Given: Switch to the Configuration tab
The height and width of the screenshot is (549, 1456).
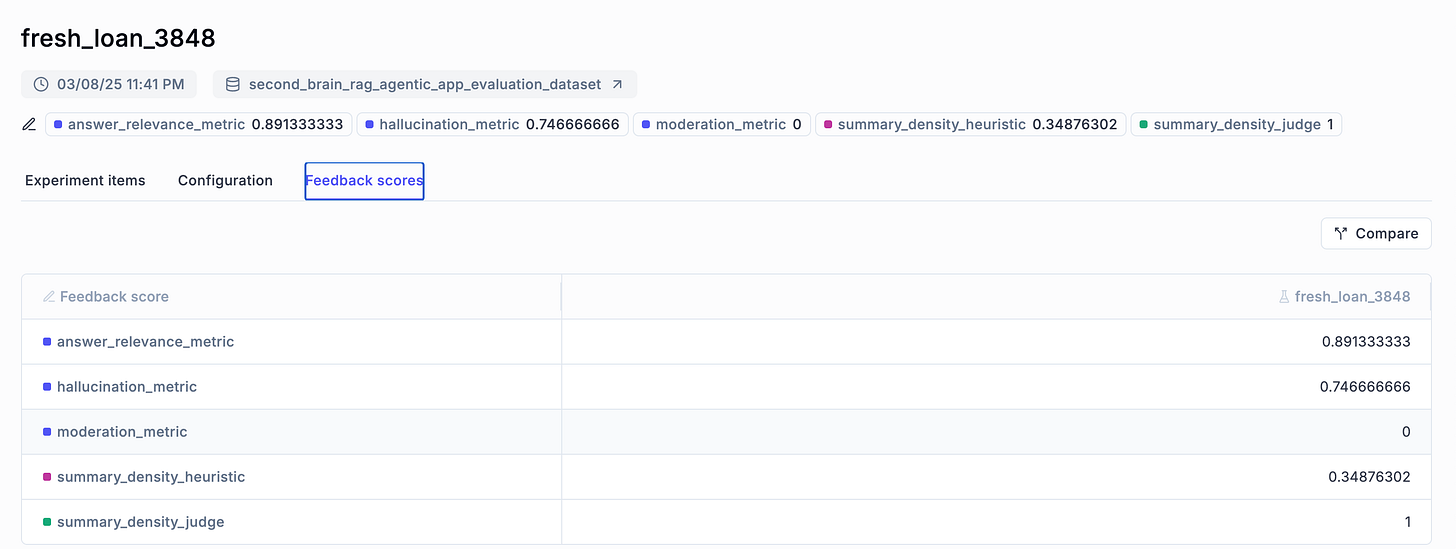Looking at the screenshot, I should click(x=225, y=181).
